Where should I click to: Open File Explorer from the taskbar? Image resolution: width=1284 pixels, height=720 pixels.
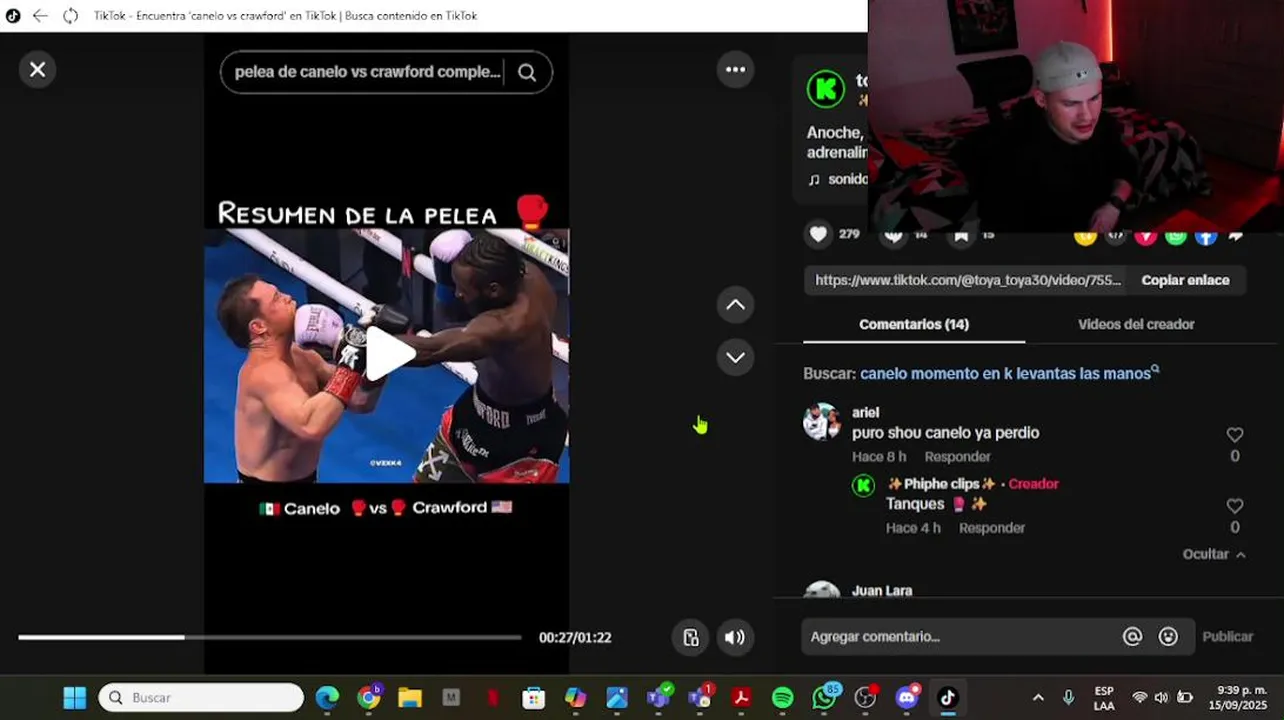pyautogui.click(x=410, y=698)
